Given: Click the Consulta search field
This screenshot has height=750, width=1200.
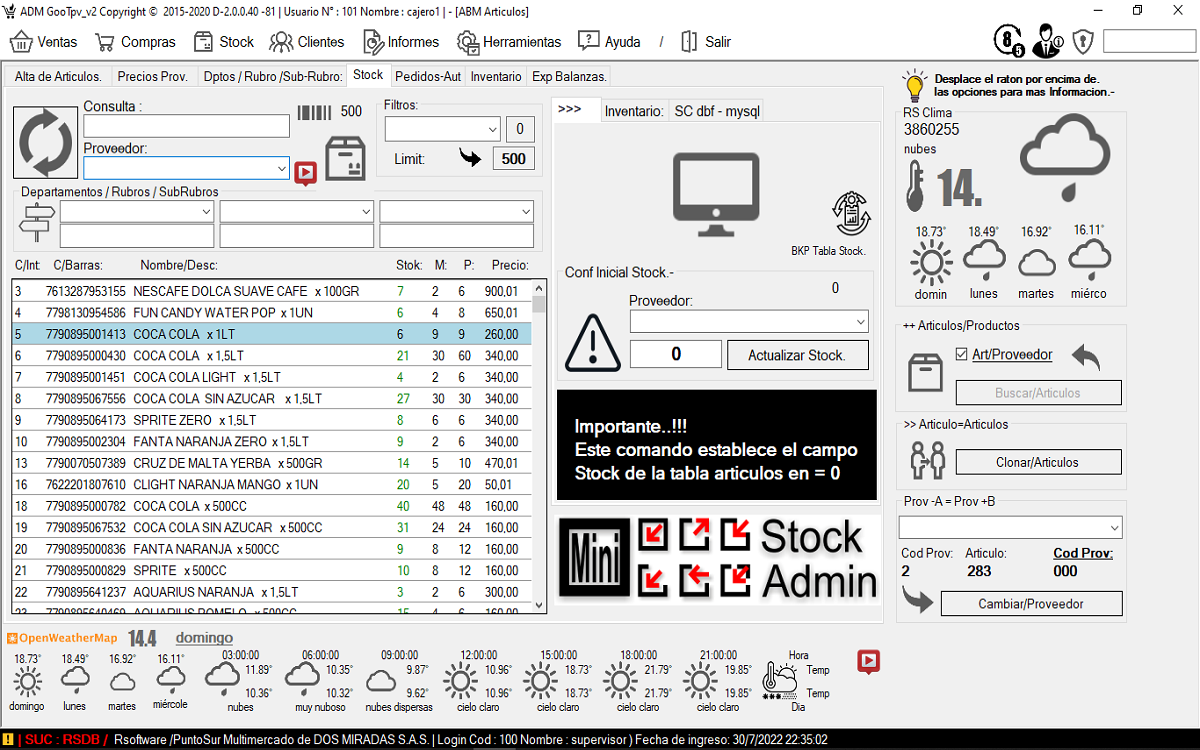Looking at the screenshot, I should [x=187, y=126].
